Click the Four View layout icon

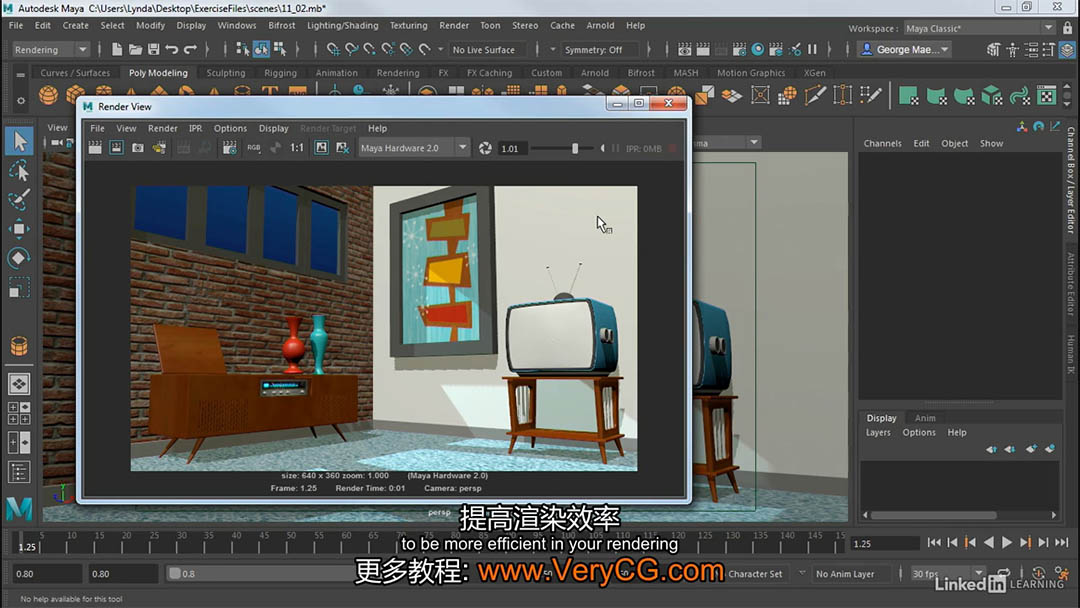(x=19, y=413)
